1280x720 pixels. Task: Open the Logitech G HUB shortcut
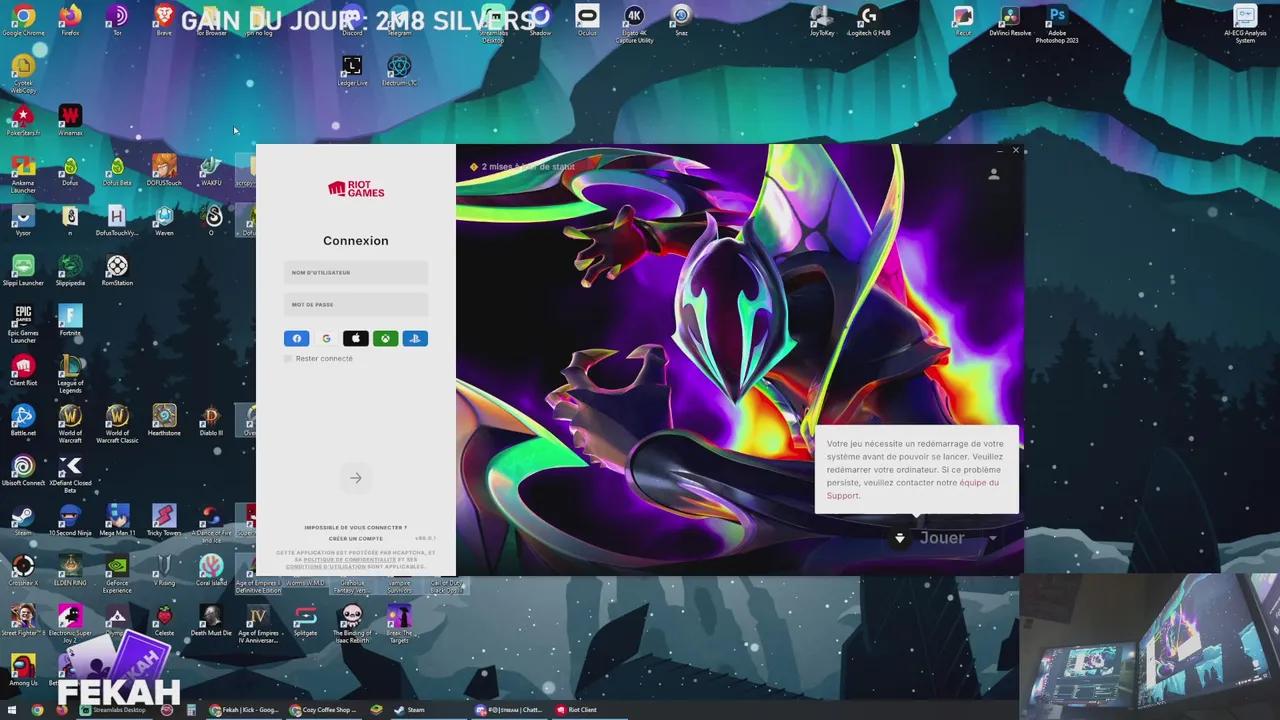click(x=868, y=20)
